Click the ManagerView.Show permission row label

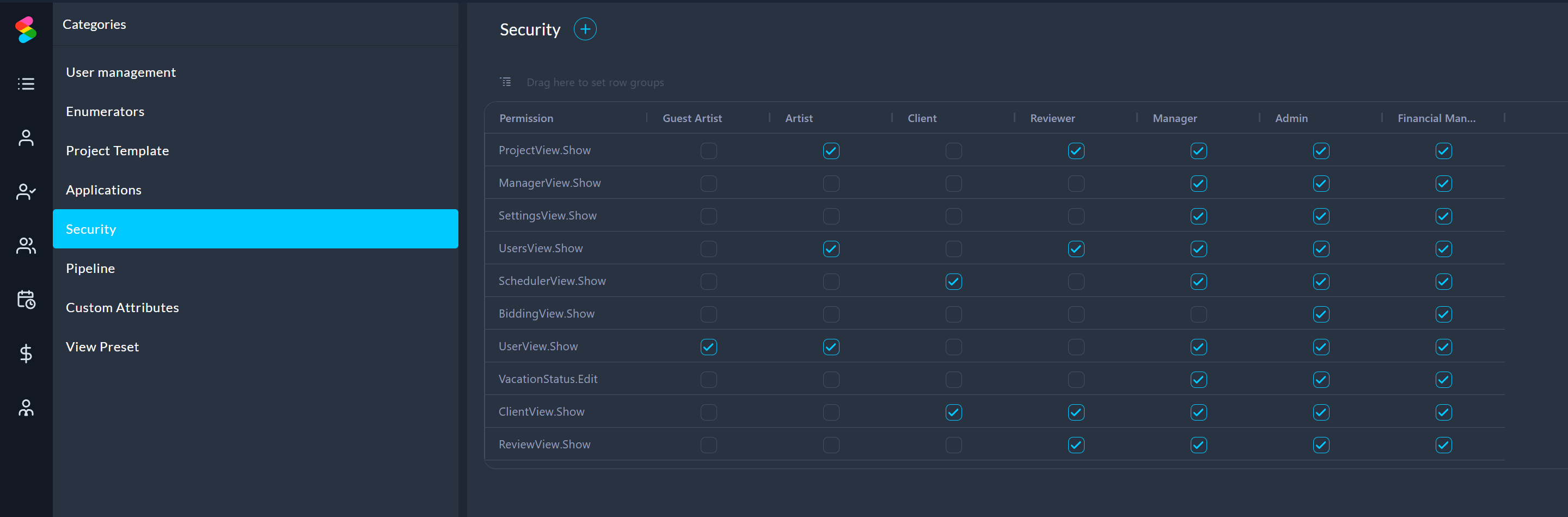coord(549,183)
